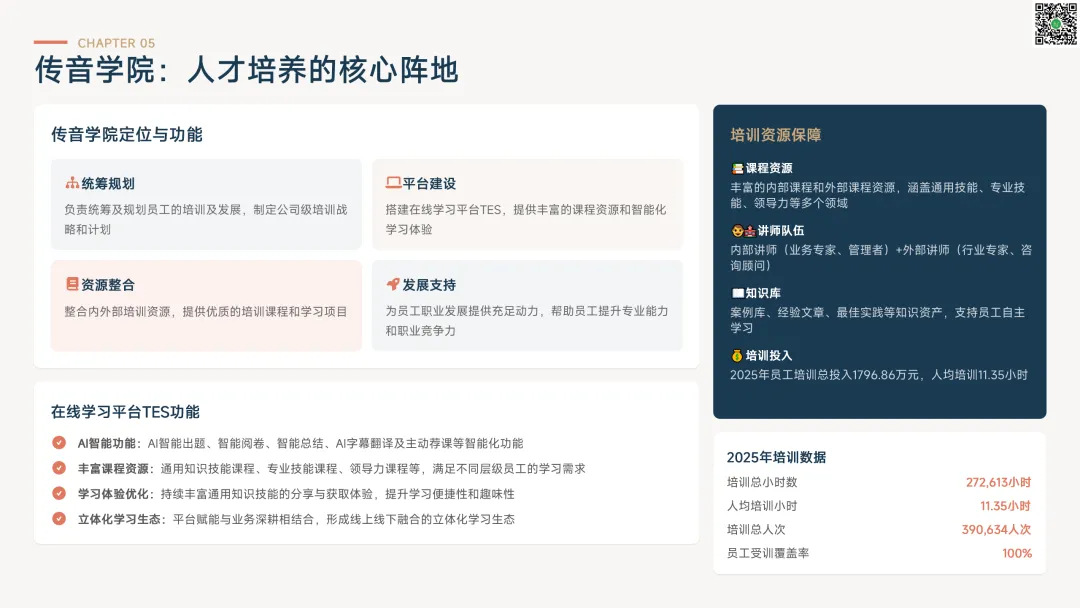Viewport: 1080px width, 608px height.
Task: Click the money bag icon beside 培训投入
Action: pyautogui.click(x=737, y=355)
